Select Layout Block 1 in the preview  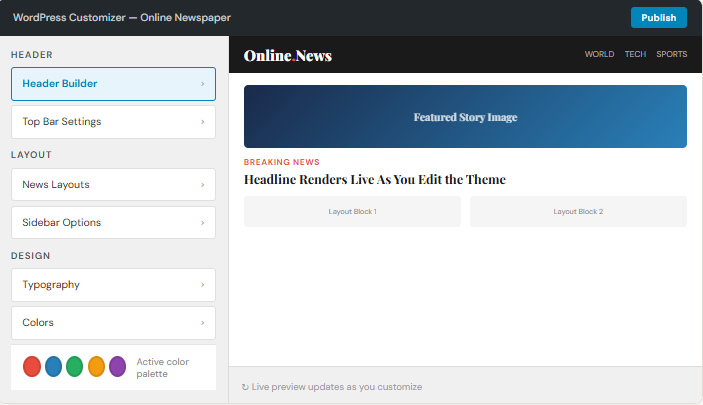pos(352,211)
